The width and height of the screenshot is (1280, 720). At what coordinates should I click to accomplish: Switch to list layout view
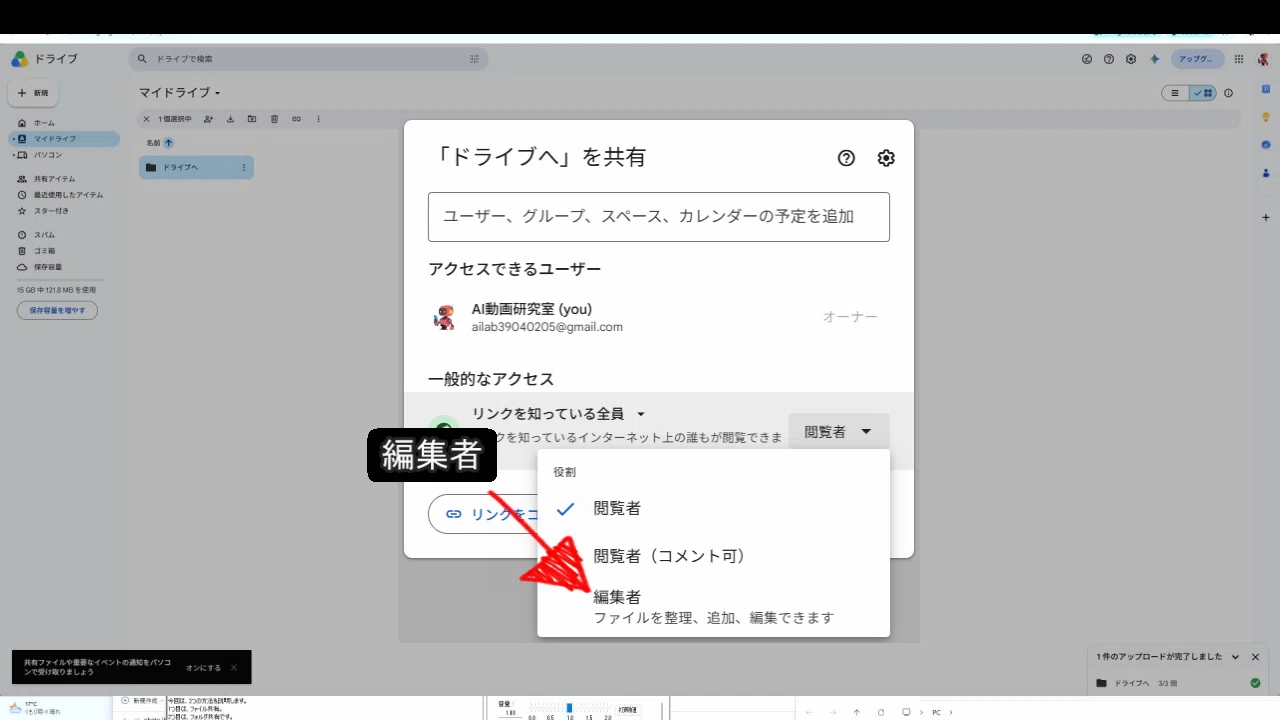pyautogui.click(x=1175, y=93)
